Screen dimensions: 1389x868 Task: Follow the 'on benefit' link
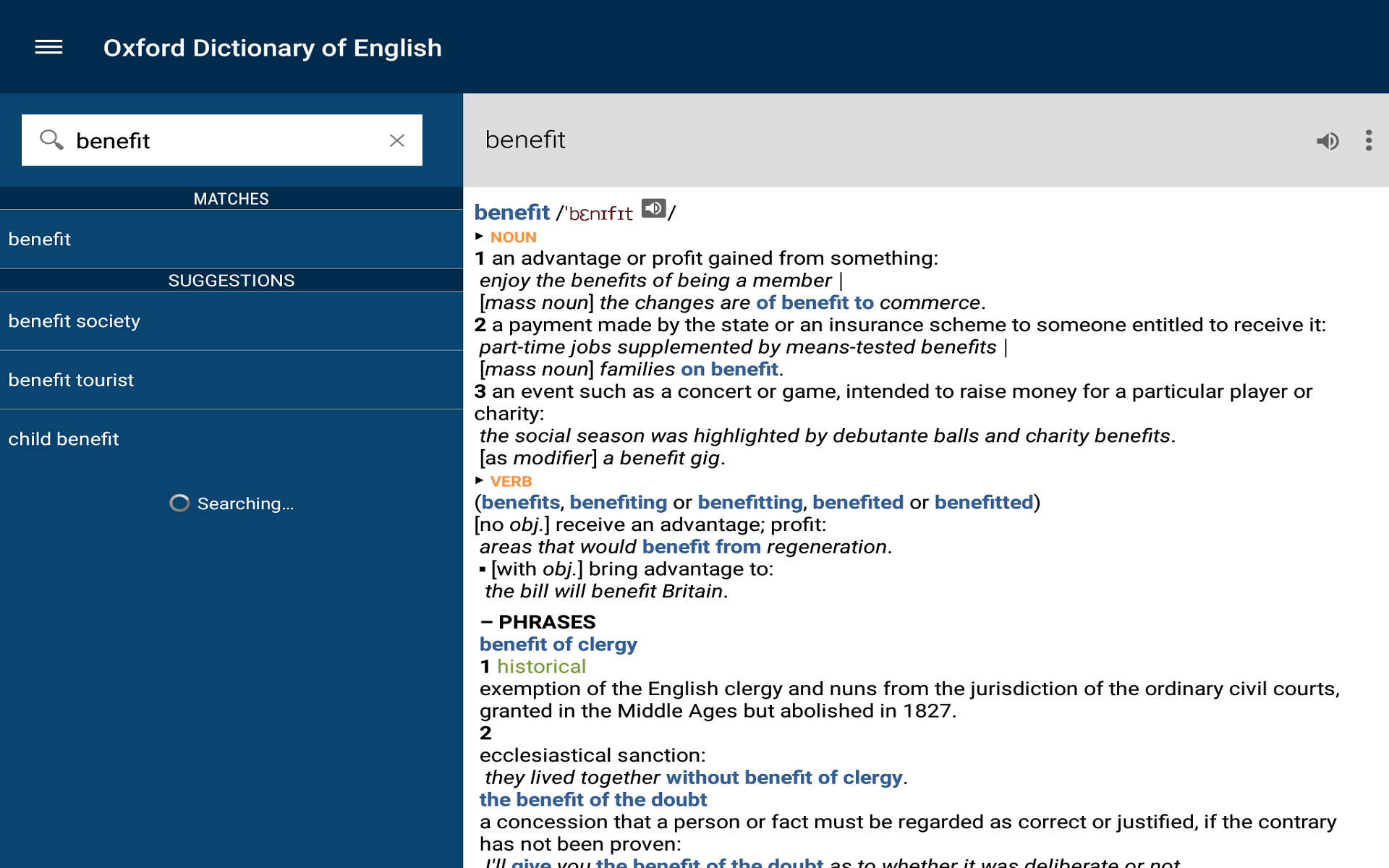click(x=729, y=369)
